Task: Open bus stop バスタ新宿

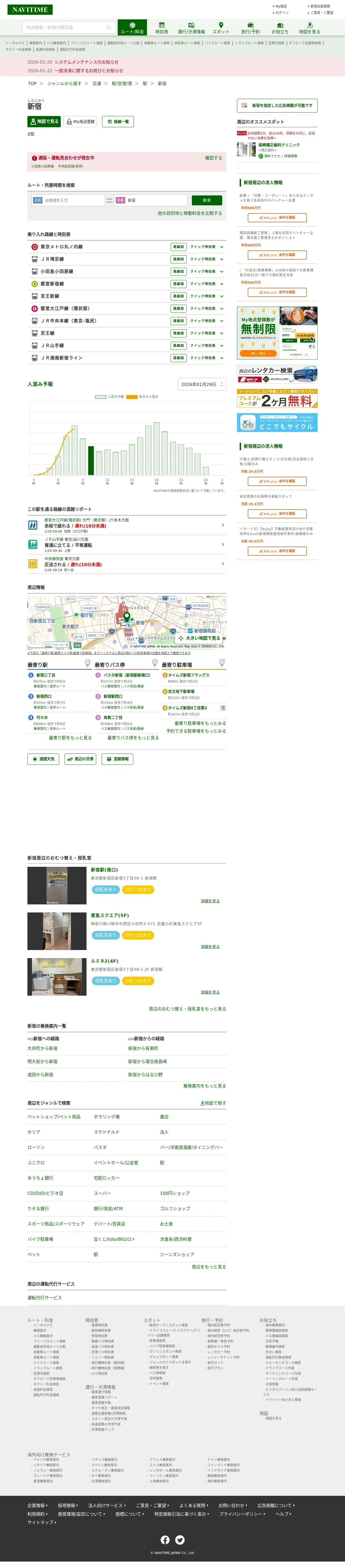Action: pyautogui.click(x=127, y=676)
